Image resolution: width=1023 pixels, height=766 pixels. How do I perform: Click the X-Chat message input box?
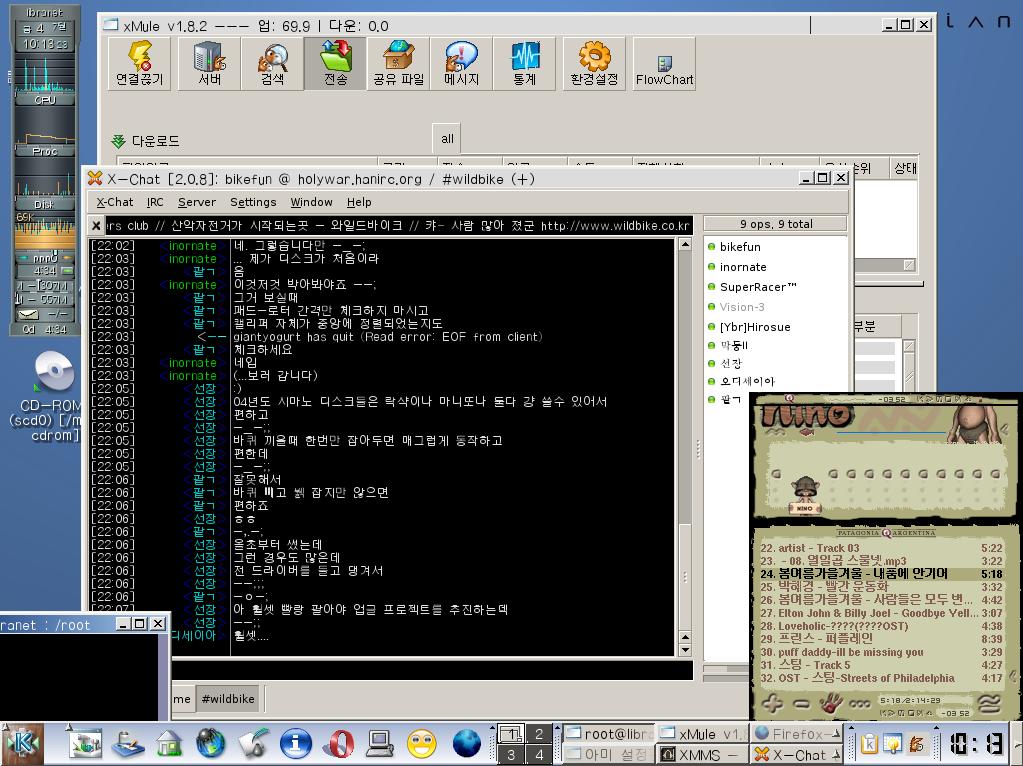[x=432, y=670]
